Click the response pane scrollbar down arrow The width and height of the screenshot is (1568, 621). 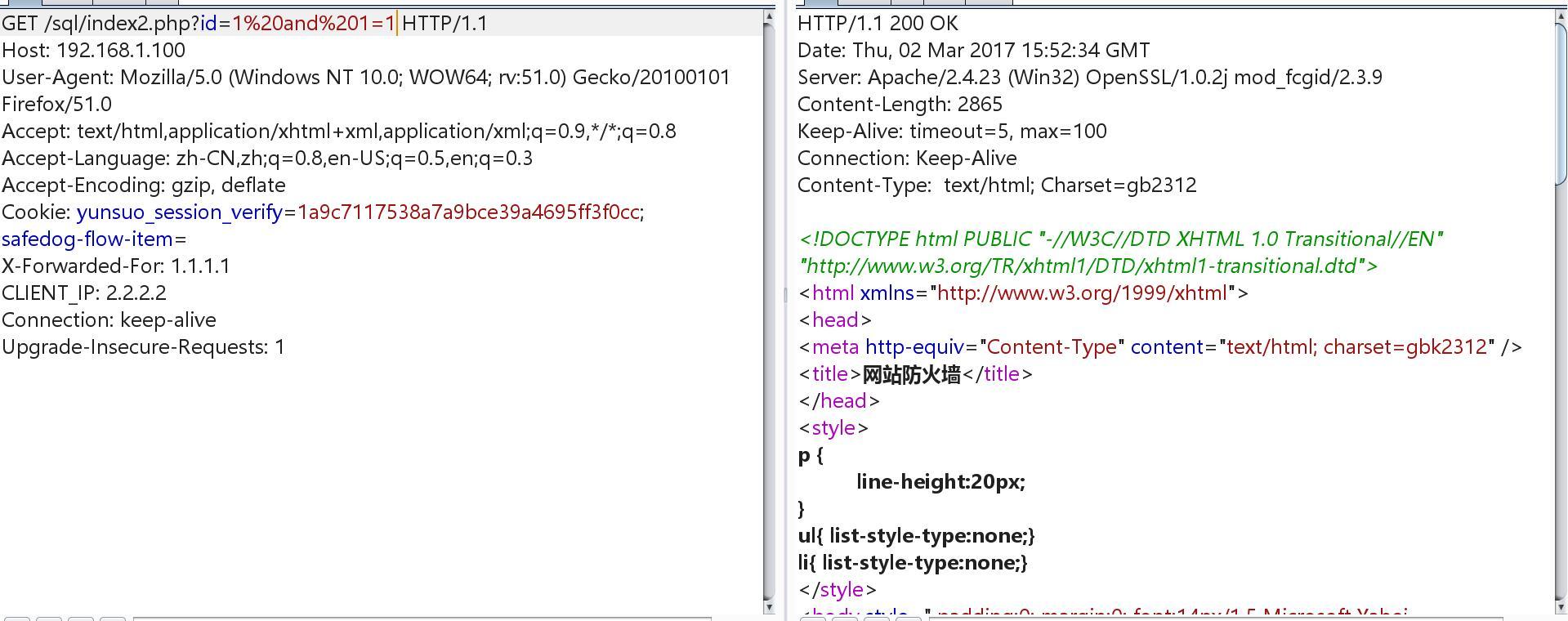(x=1561, y=607)
